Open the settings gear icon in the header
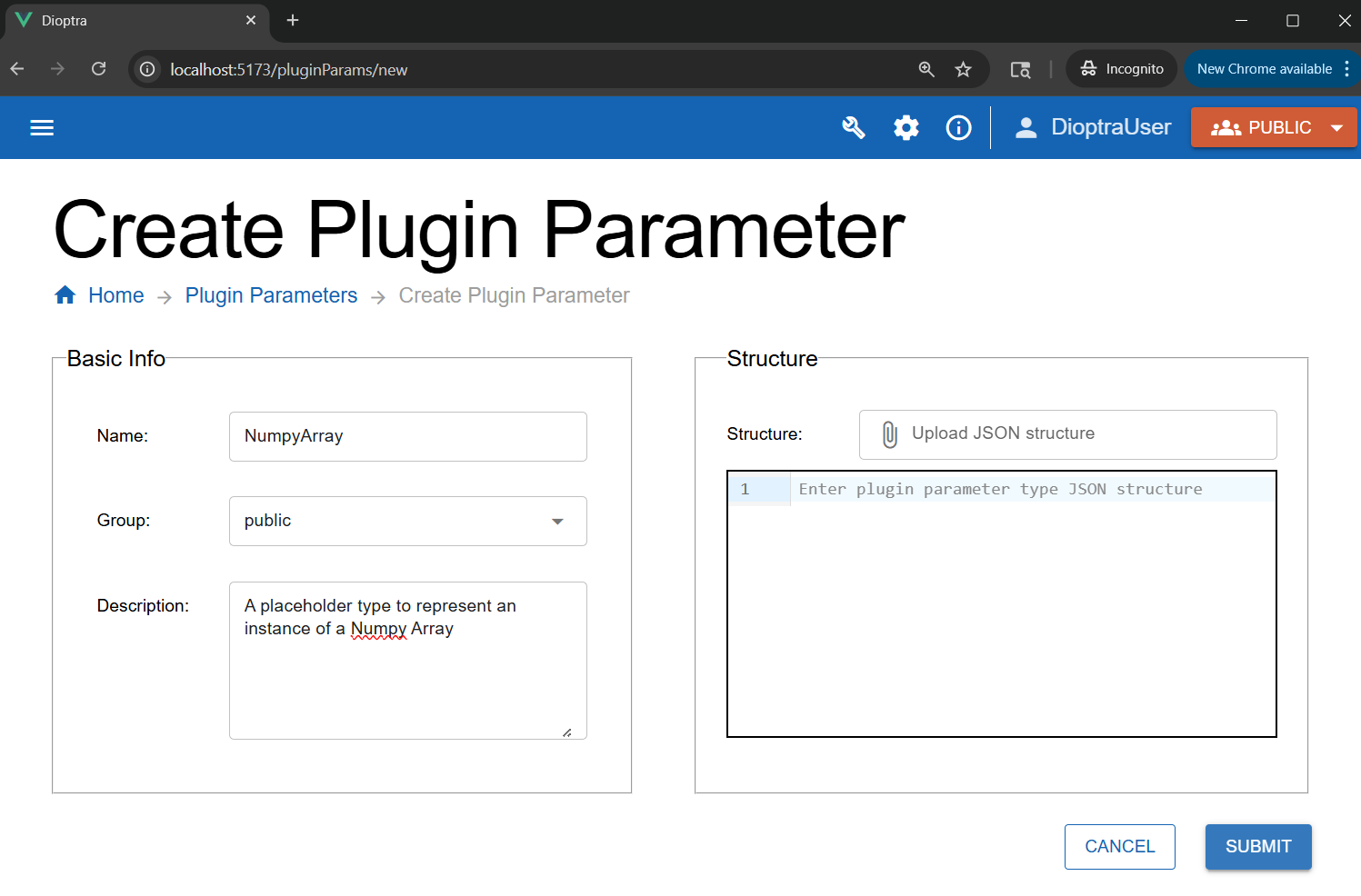The width and height of the screenshot is (1361, 896). 906,127
